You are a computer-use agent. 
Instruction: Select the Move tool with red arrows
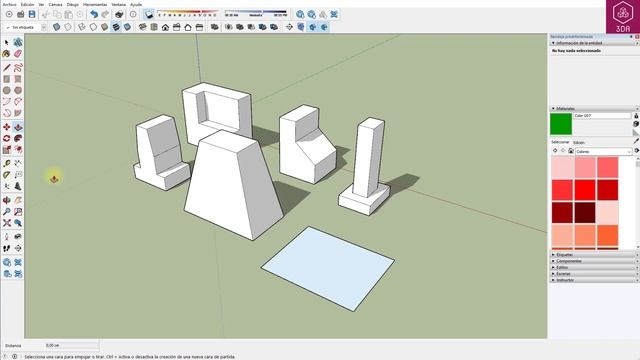click(x=7, y=127)
